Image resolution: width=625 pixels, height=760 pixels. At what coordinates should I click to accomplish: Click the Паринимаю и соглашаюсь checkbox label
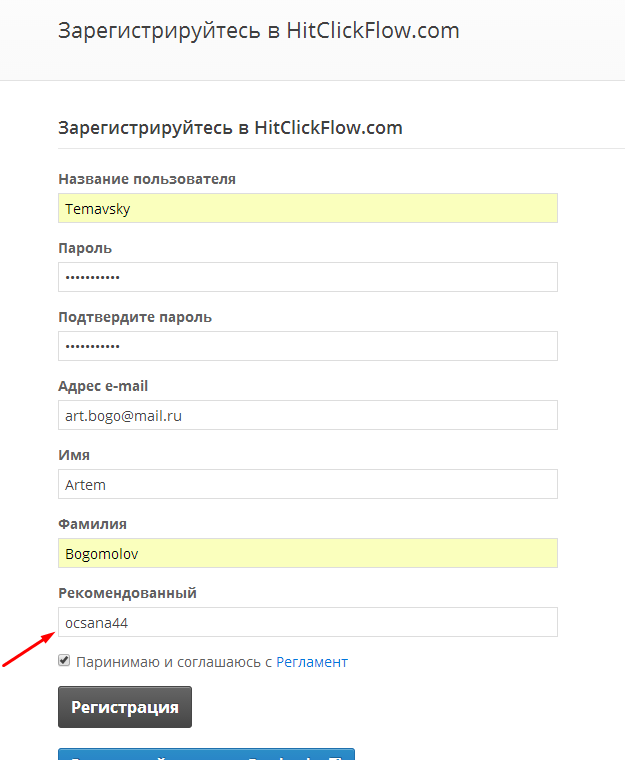174,662
